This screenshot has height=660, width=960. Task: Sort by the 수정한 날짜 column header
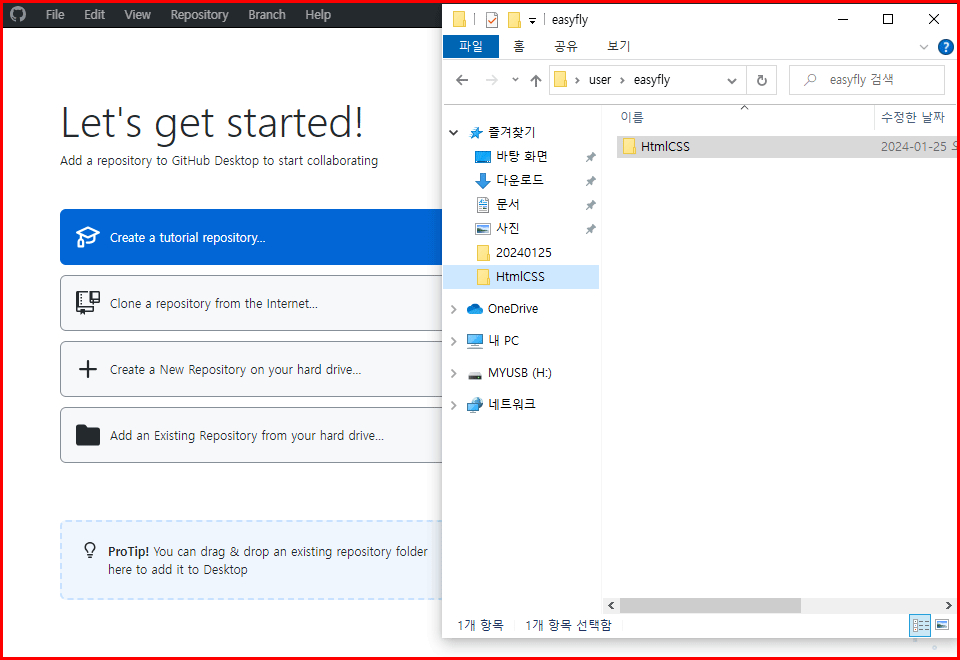[x=912, y=117]
